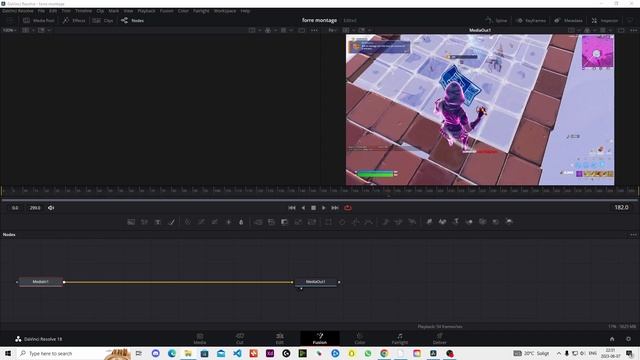Add a Channel Booleans node

pos(271,222)
